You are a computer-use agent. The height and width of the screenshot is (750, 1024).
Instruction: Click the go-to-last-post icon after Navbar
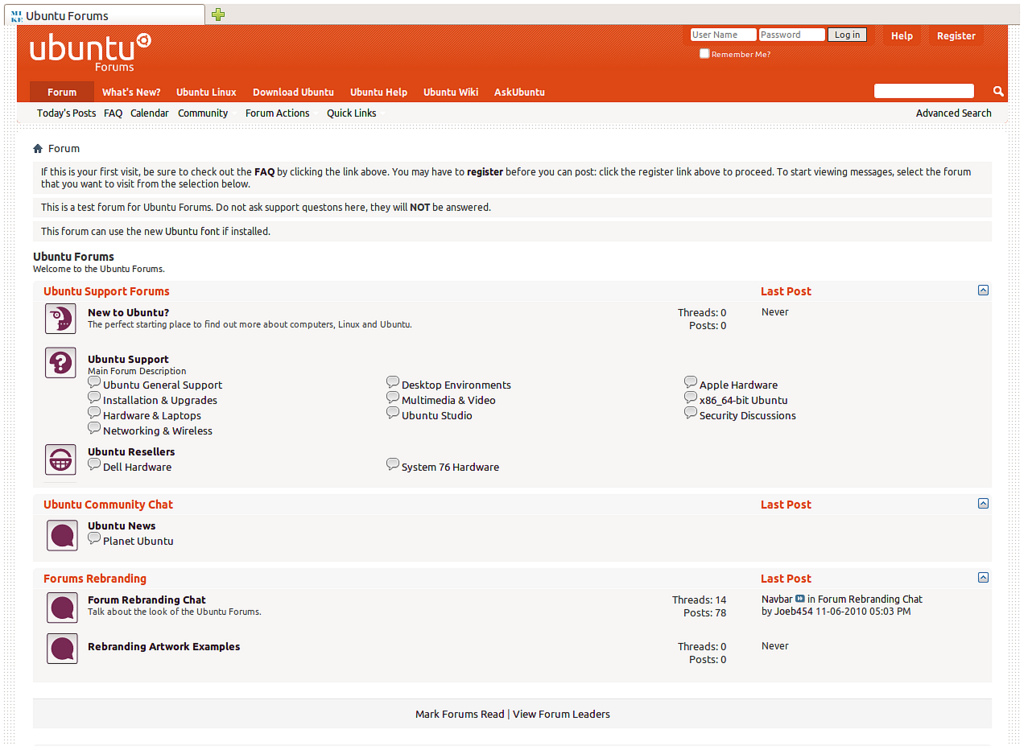pos(800,599)
